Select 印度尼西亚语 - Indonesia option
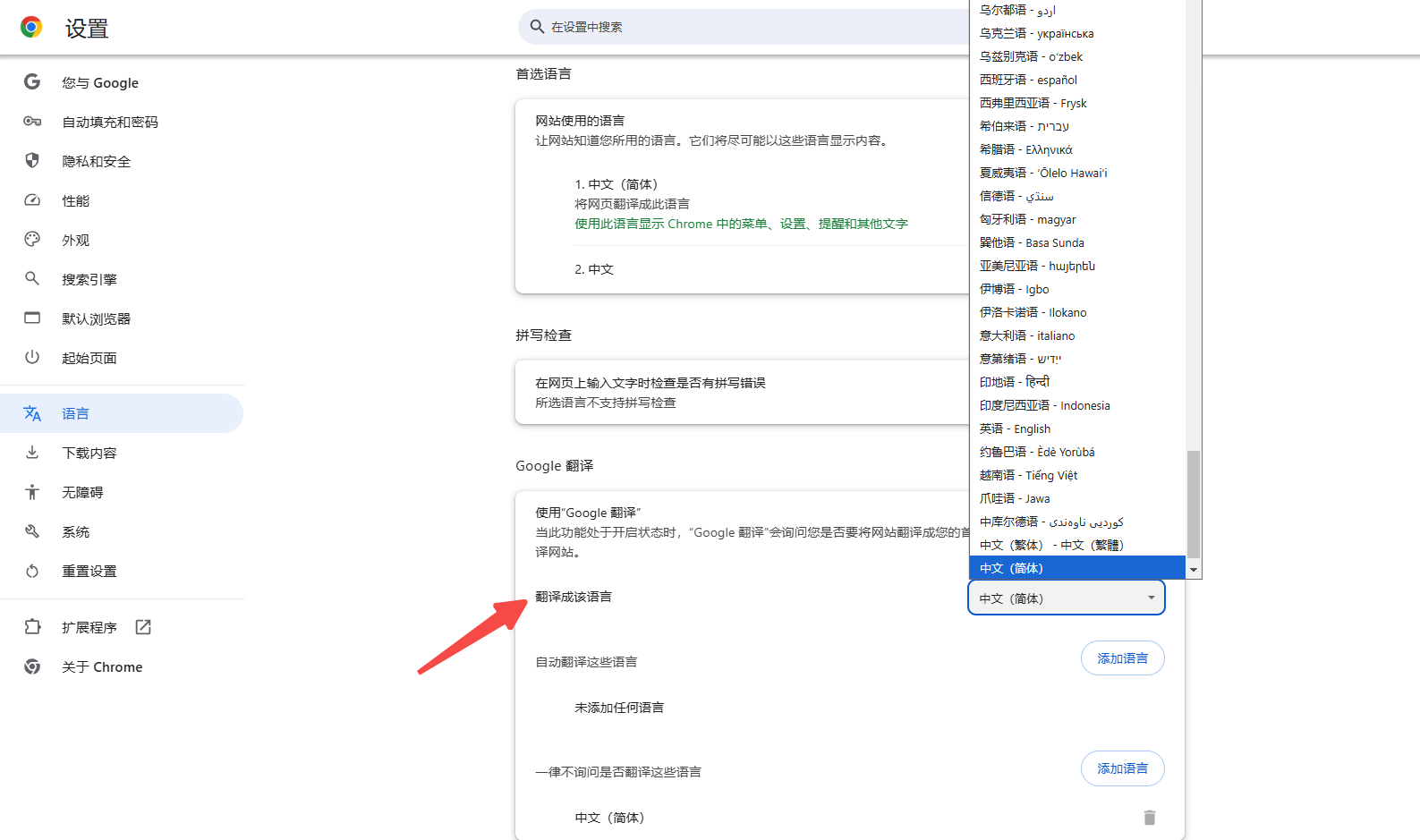Image resolution: width=1420 pixels, height=840 pixels. click(x=1077, y=405)
